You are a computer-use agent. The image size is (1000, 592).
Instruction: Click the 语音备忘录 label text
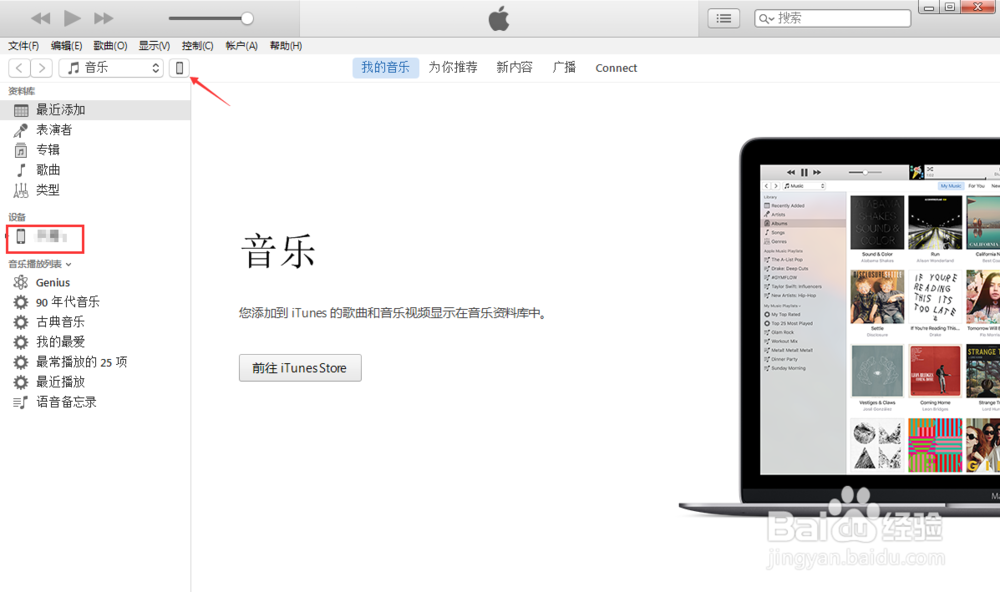pyautogui.click(x=66, y=403)
